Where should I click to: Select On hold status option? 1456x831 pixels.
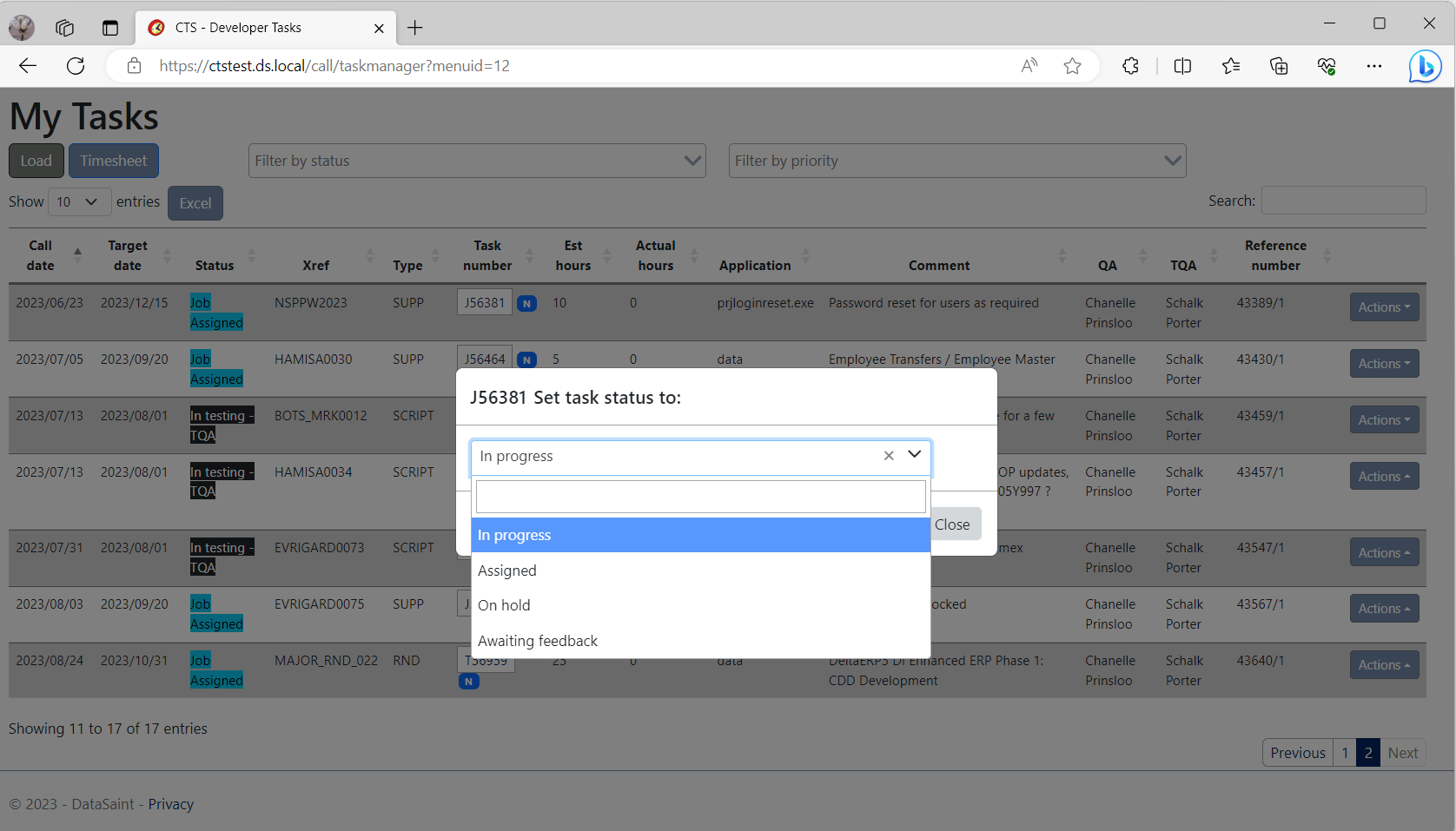pos(701,605)
